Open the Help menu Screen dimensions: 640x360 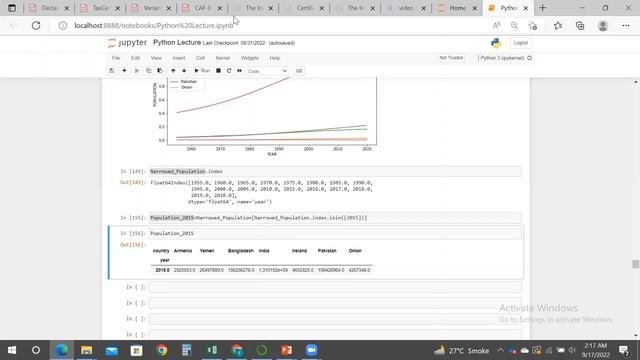tap(275, 58)
